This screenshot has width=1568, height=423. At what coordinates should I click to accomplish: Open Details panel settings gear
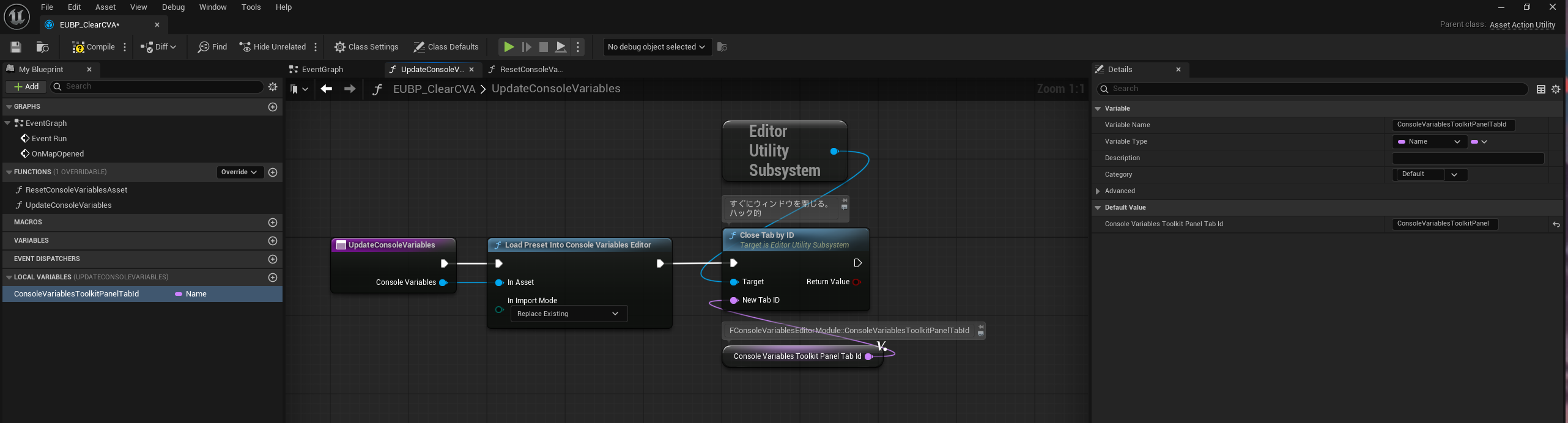point(1556,89)
